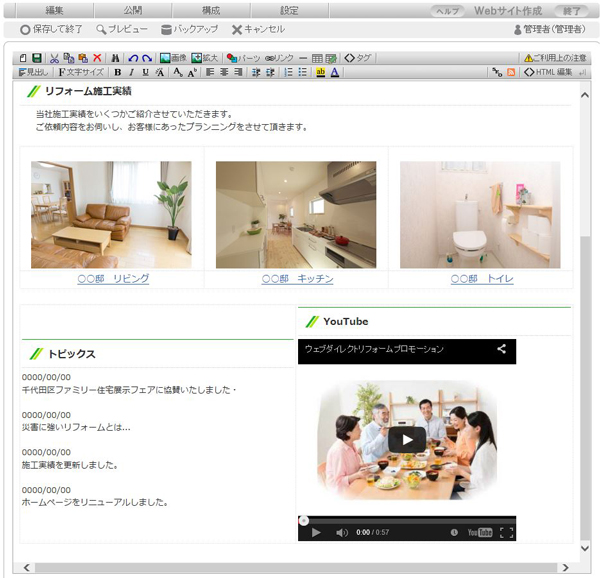Pick font color with A icon
Viewport: 600px width, 578px height.
pos(335,72)
